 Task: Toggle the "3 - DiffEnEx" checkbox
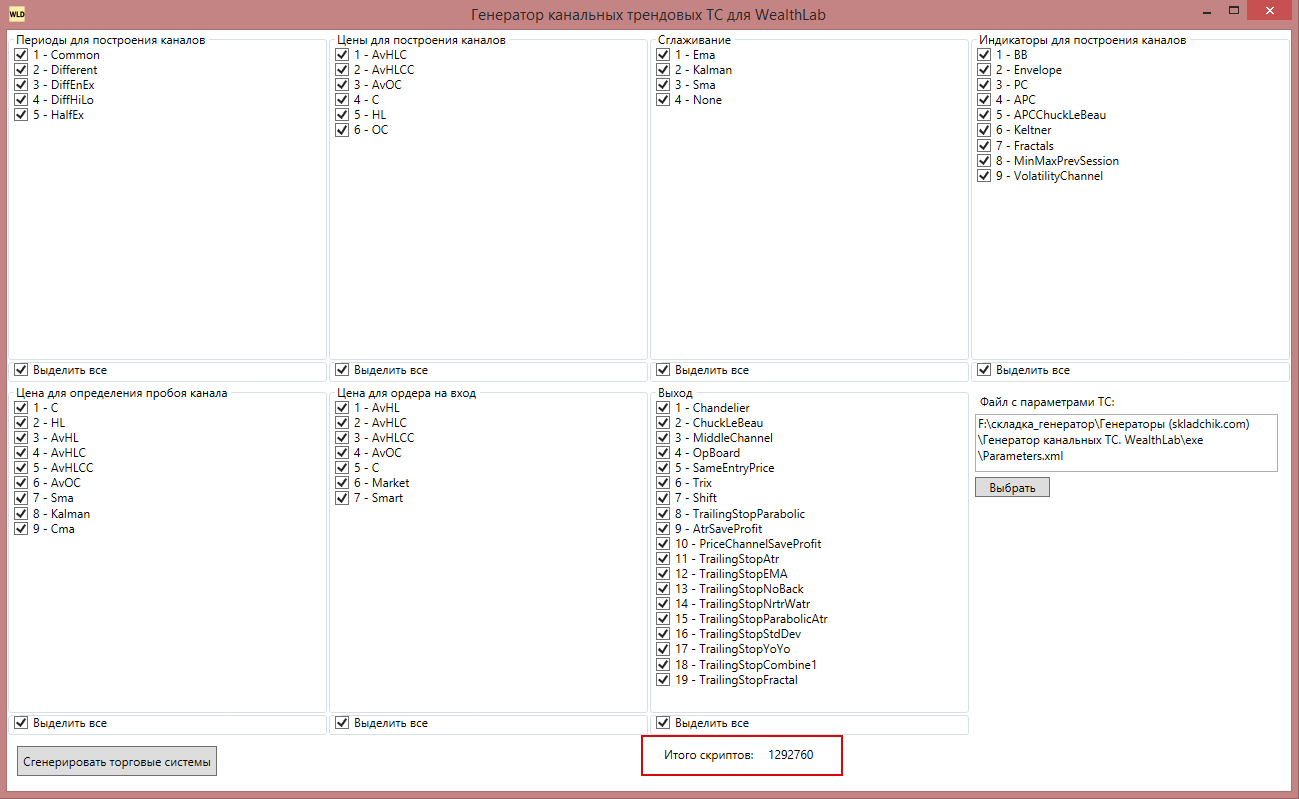(x=21, y=85)
